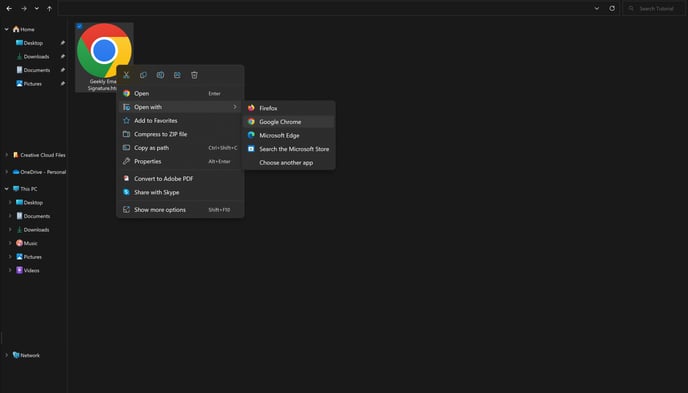This screenshot has width=688, height=393.
Task: Click the Search Tutorial input field
Action: (x=653, y=8)
